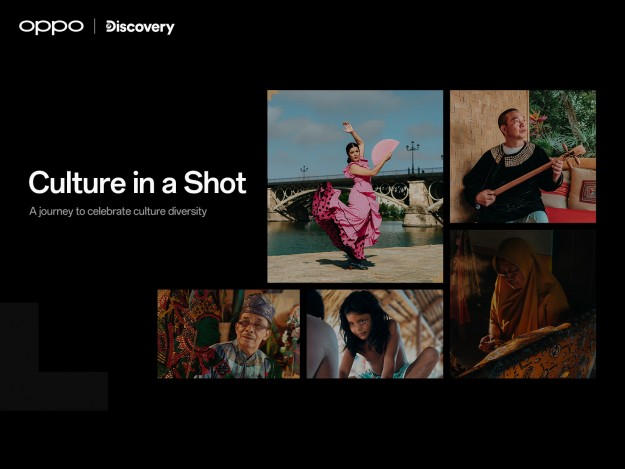Image resolution: width=625 pixels, height=469 pixels.
Task: Click the "Culture in a Shot" title
Action: click(x=137, y=183)
